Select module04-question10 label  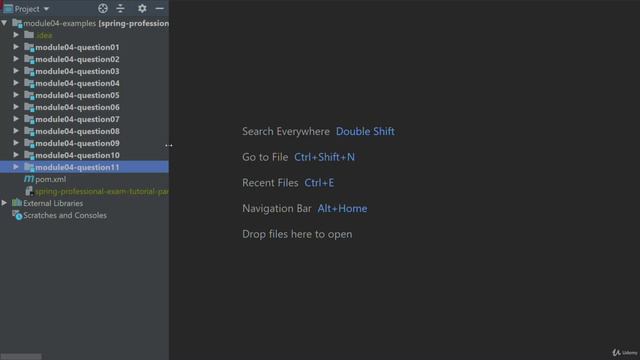pyautogui.click(x=77, y=155)
